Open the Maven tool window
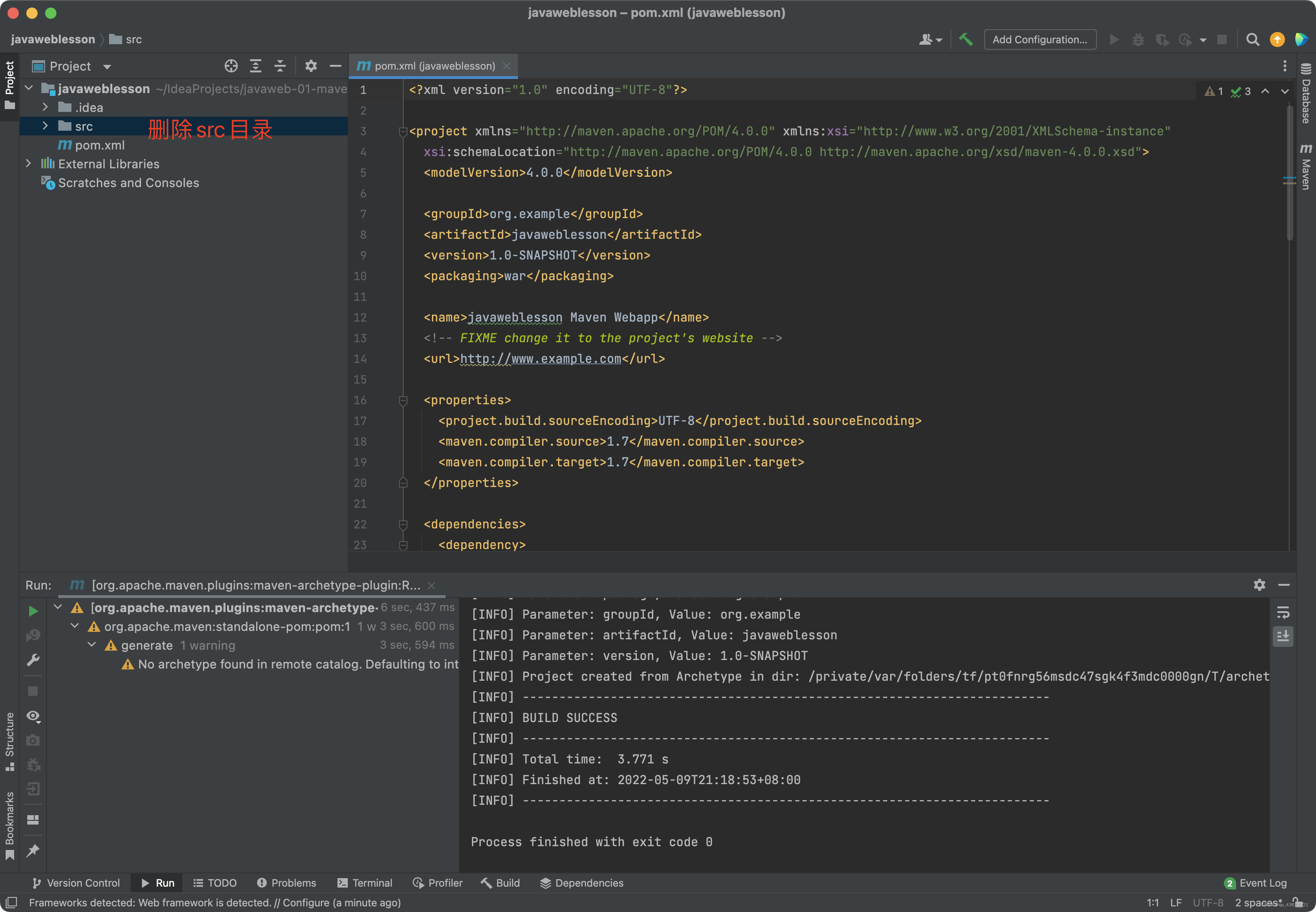 1306,166
